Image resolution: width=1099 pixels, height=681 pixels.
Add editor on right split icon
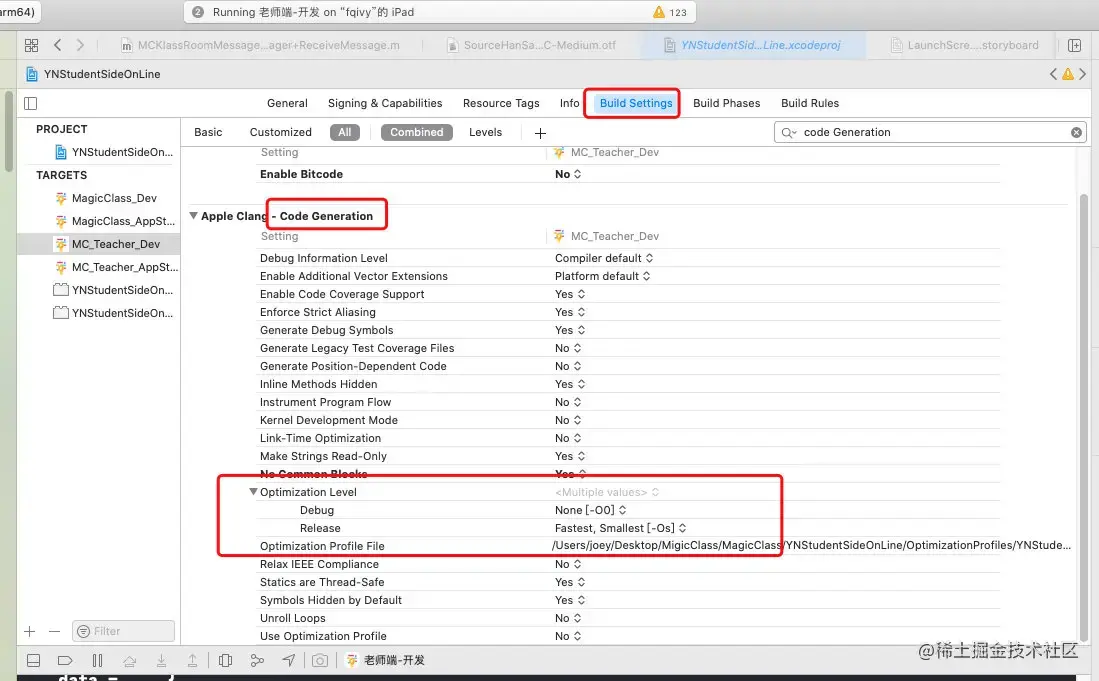tap(1074, 46)
